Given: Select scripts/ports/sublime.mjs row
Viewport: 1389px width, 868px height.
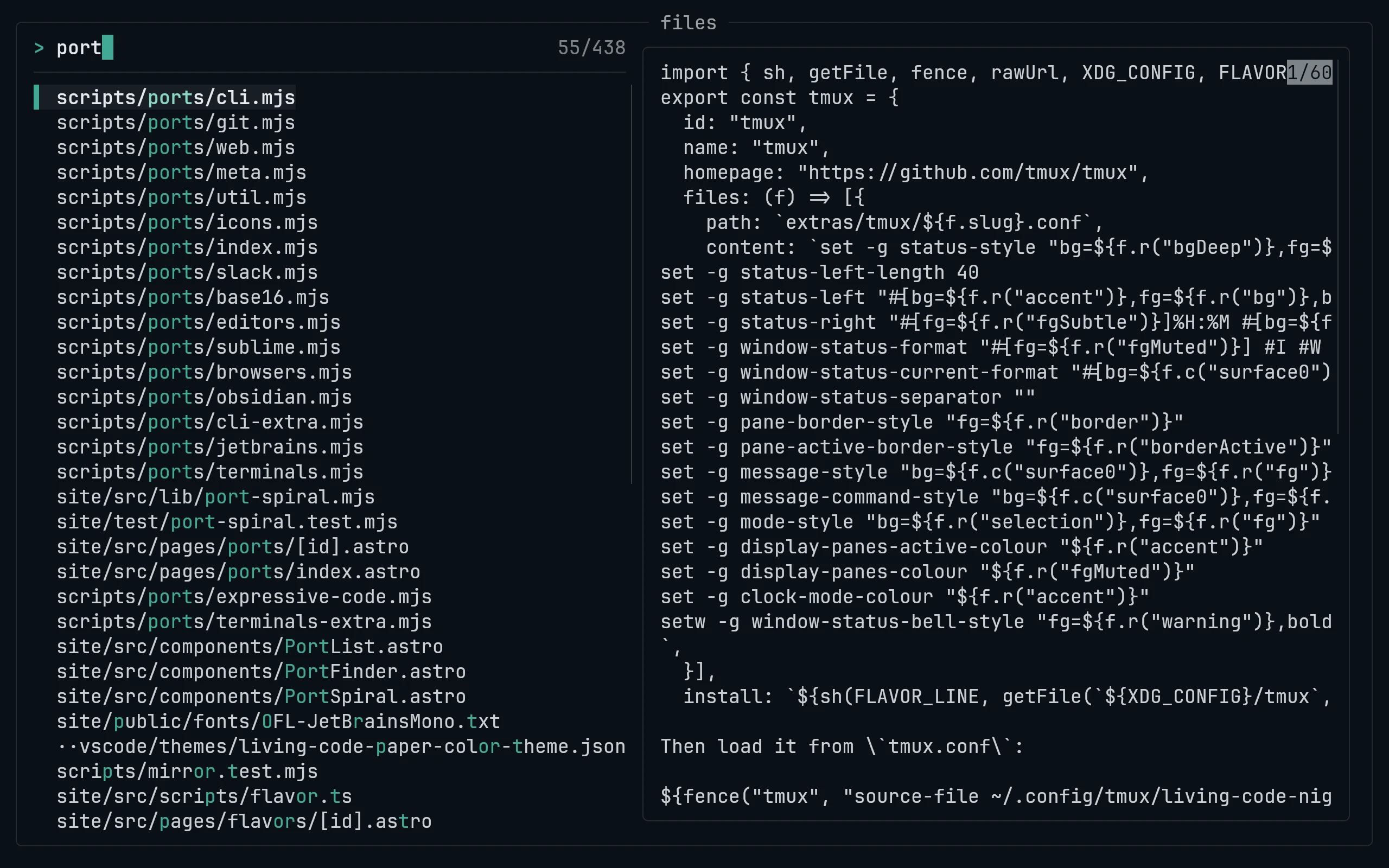Looking at the screenshot, I should [199, 347].
